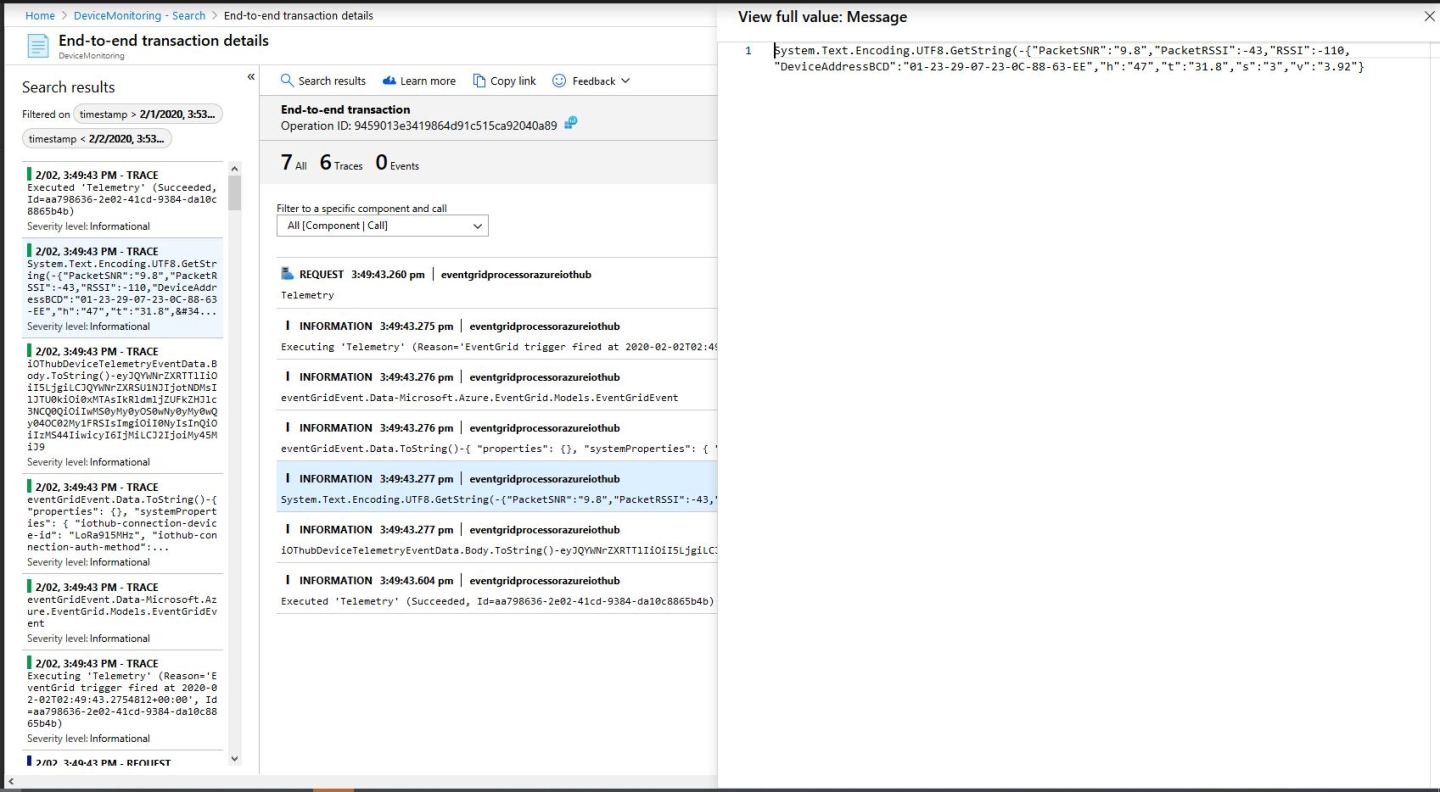The height and width of the screenshot is (792, 1440).
Task: Click the horizontal scrollbar left arrow
Action: click(10, 781)
